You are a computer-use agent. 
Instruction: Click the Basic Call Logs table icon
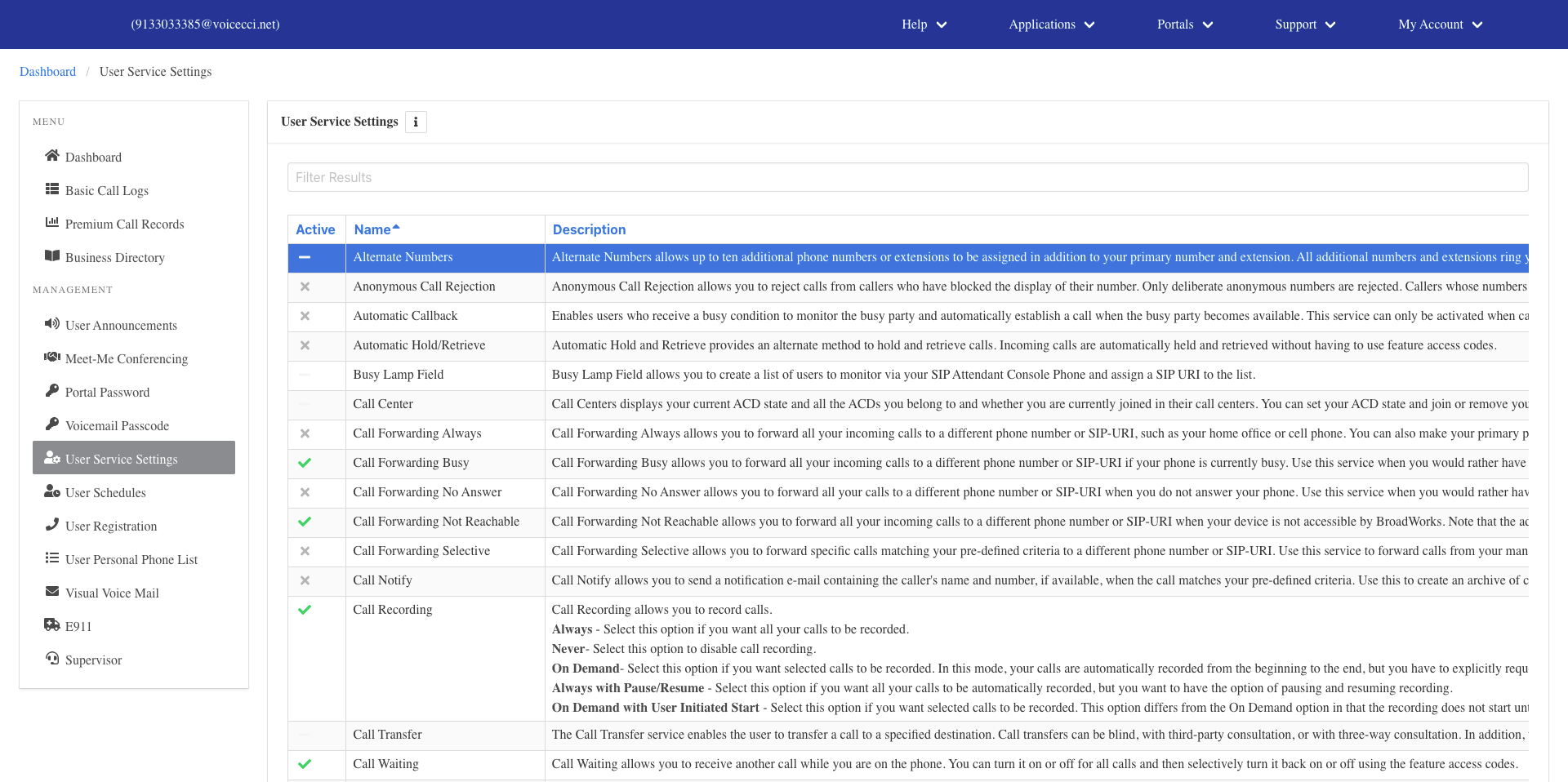(52, 189)
